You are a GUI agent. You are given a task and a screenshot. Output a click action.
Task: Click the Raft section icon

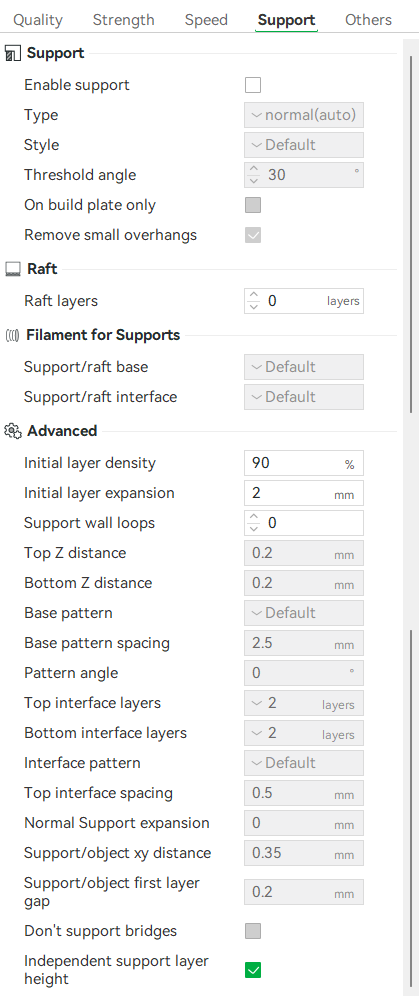pos(13,269)
